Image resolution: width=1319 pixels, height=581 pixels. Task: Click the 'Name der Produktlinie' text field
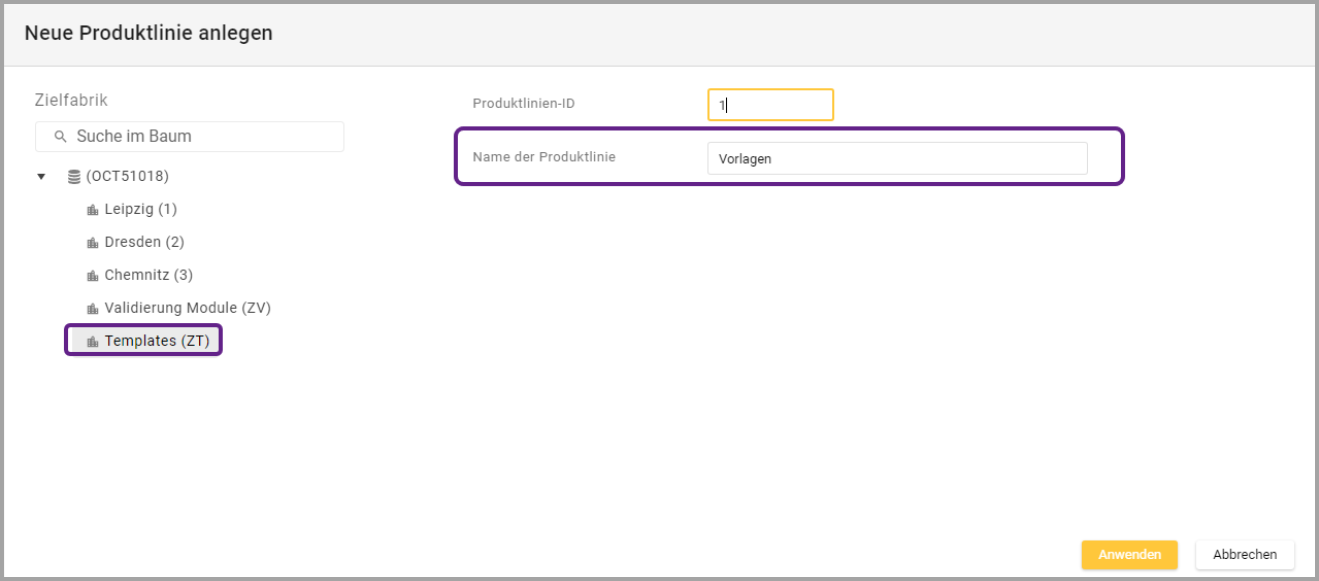(896, 158)
